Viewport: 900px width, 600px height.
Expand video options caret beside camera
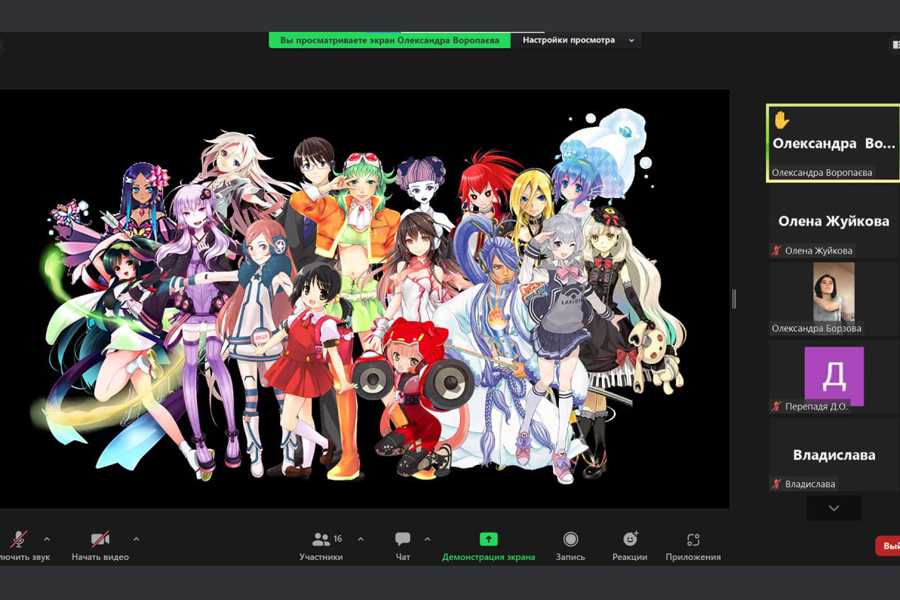pos(136,540)
